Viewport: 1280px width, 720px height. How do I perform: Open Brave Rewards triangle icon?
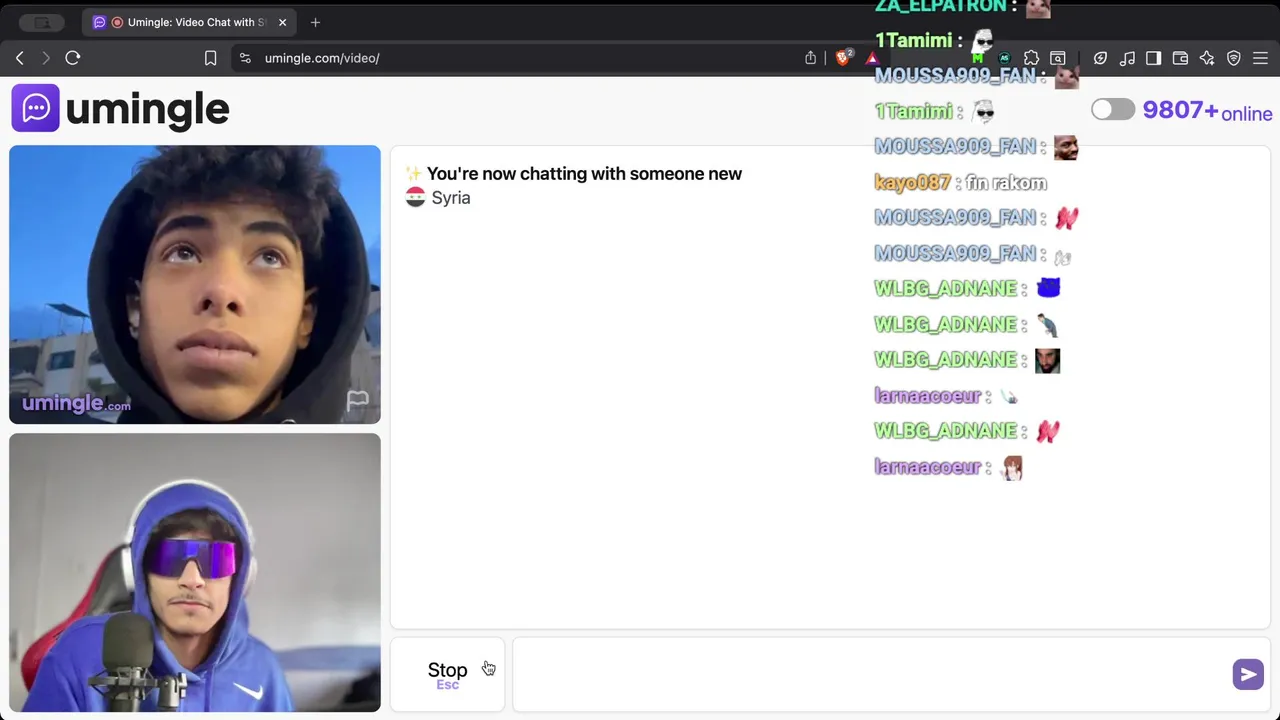pyautogui.click(x=872, y=58)
